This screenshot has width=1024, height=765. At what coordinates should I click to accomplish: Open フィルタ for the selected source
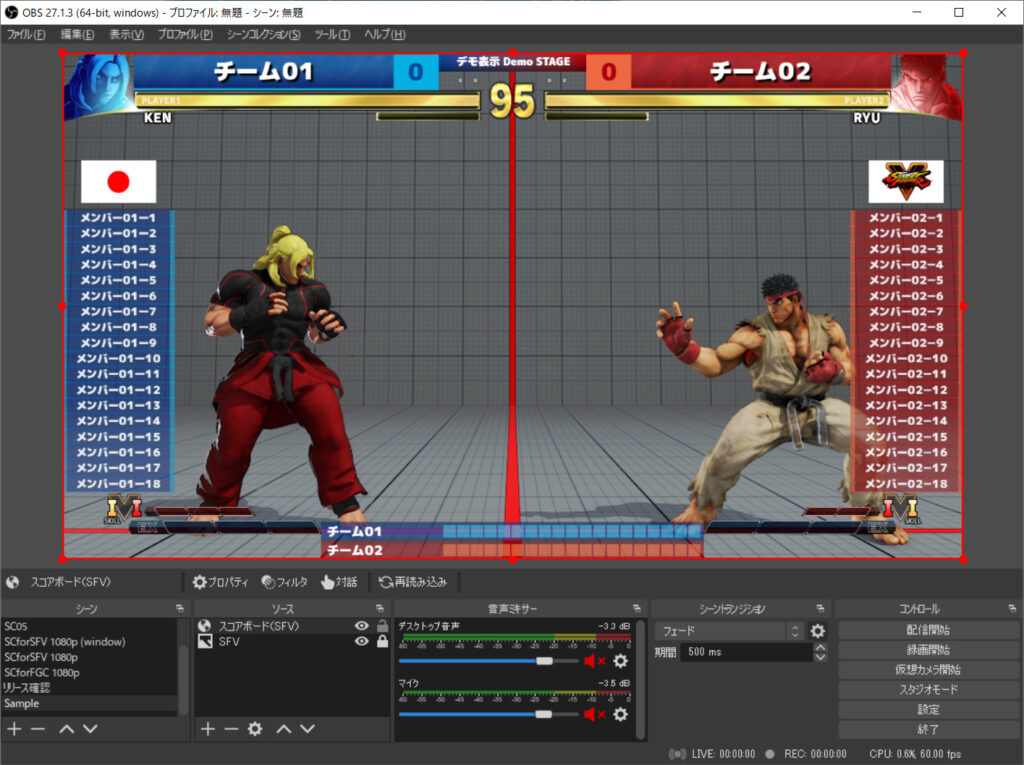(285, 581)
